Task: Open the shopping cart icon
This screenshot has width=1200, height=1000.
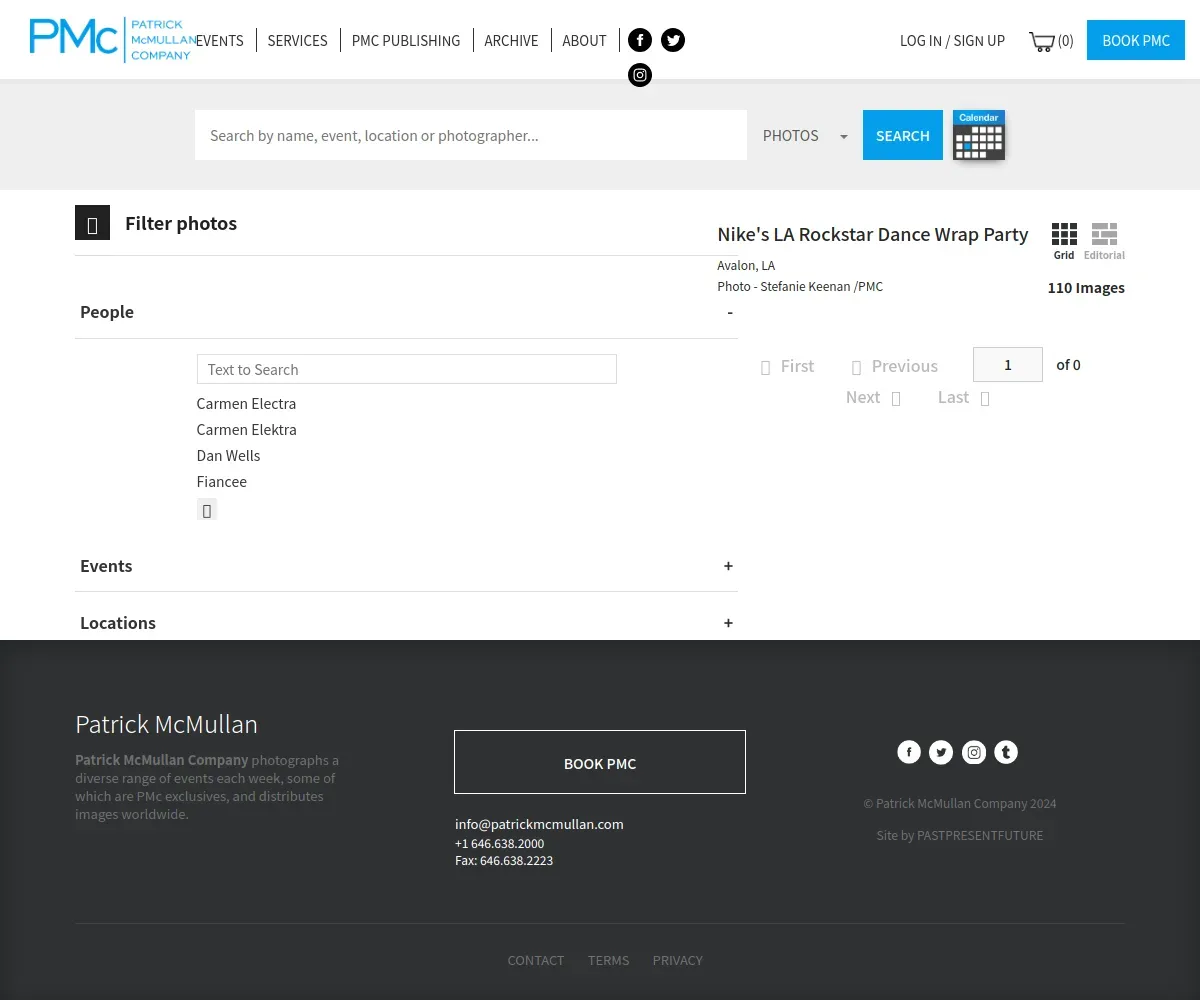Action: (x=1041, y=41)
